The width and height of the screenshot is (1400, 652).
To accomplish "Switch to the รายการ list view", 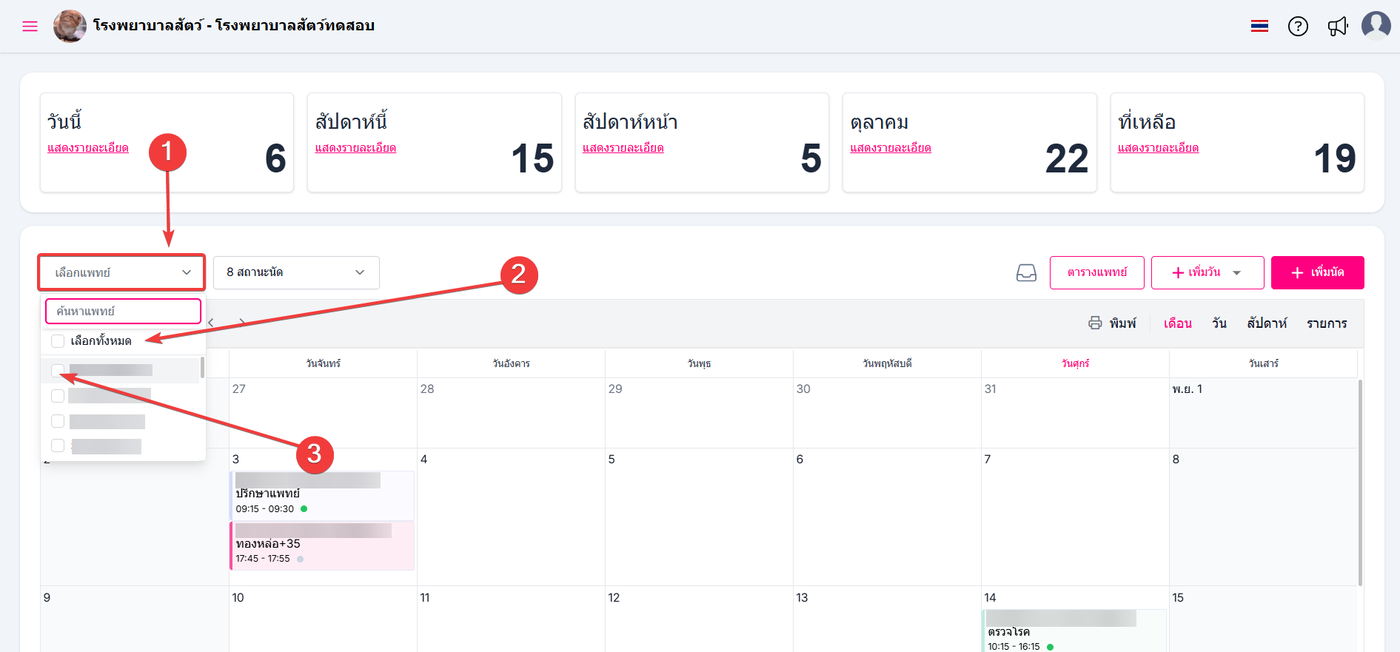I will point(1326,323).
